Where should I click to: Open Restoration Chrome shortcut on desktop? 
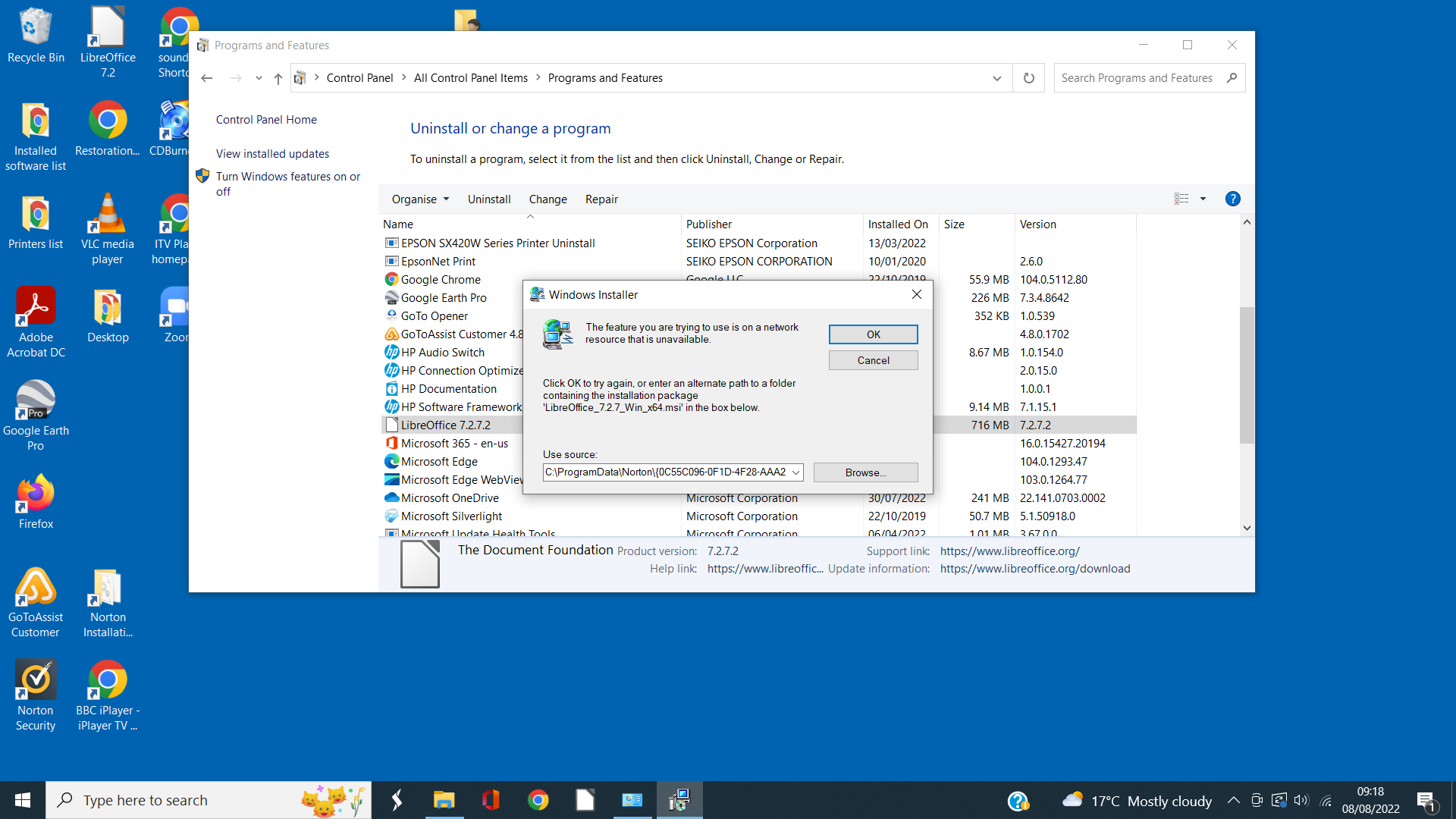click(x=108, y=129)
